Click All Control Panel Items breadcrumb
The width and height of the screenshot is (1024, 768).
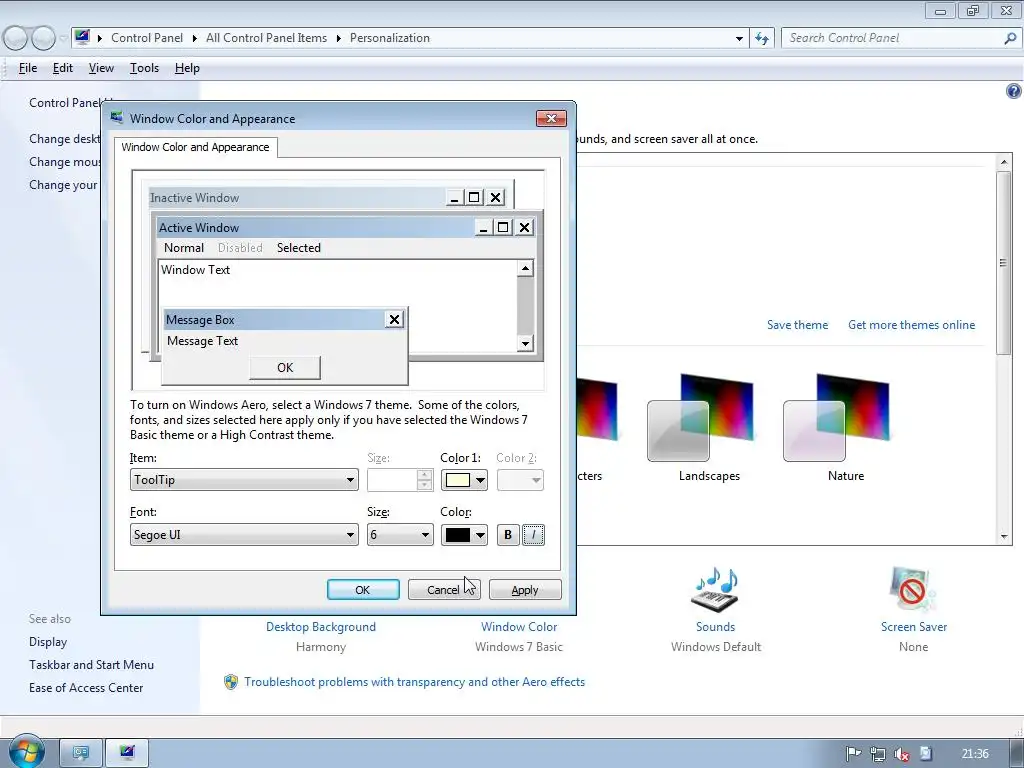click(266, 38)
